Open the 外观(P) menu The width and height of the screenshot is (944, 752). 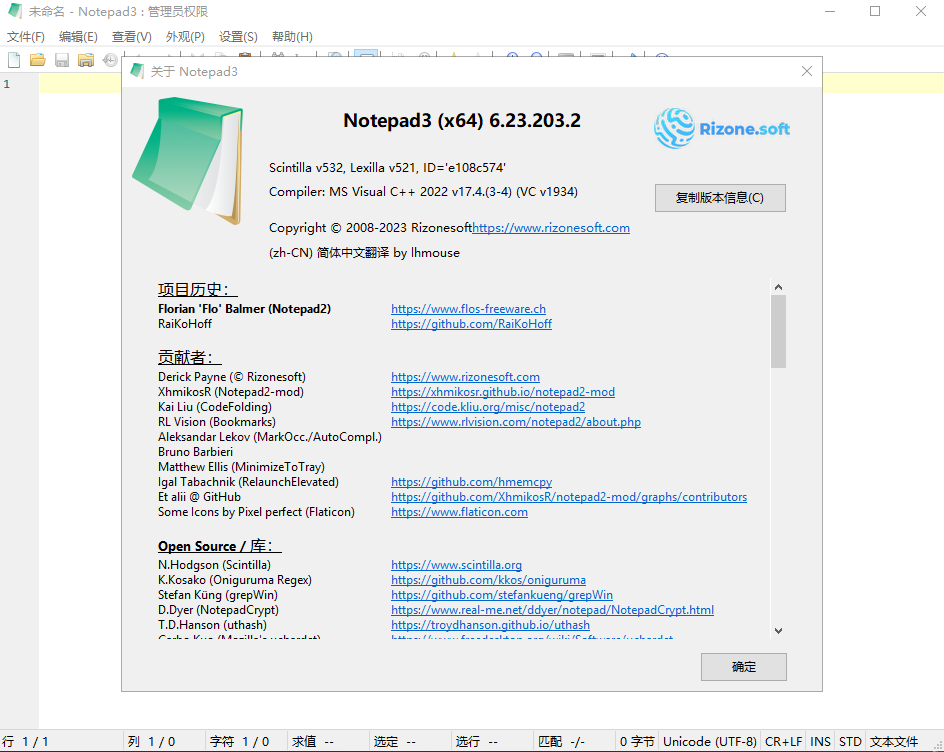pyautogui.click(x=185, y=37)
